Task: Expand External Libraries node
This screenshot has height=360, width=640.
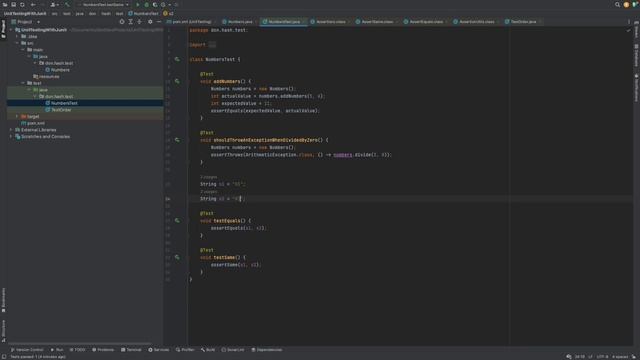Action: [x=11, y=130]
